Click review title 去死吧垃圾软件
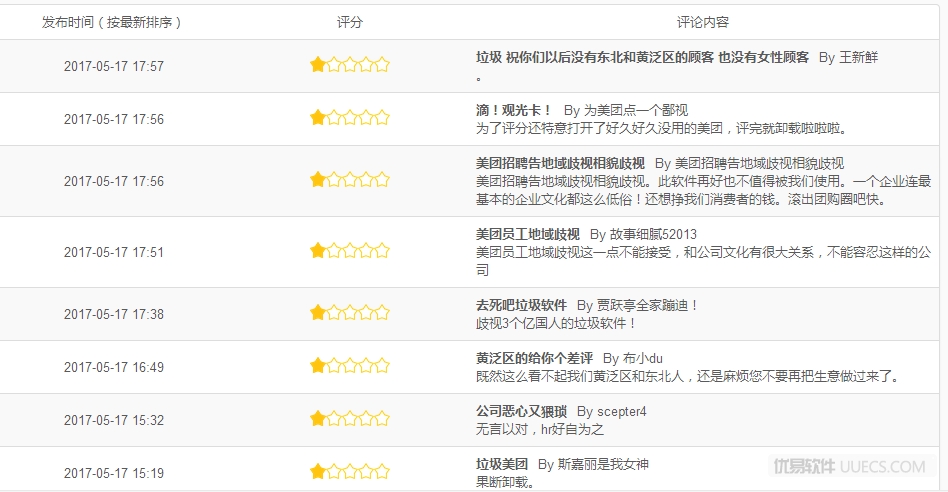Viewport: 948px width, 492px height. [x=521, y=305]
